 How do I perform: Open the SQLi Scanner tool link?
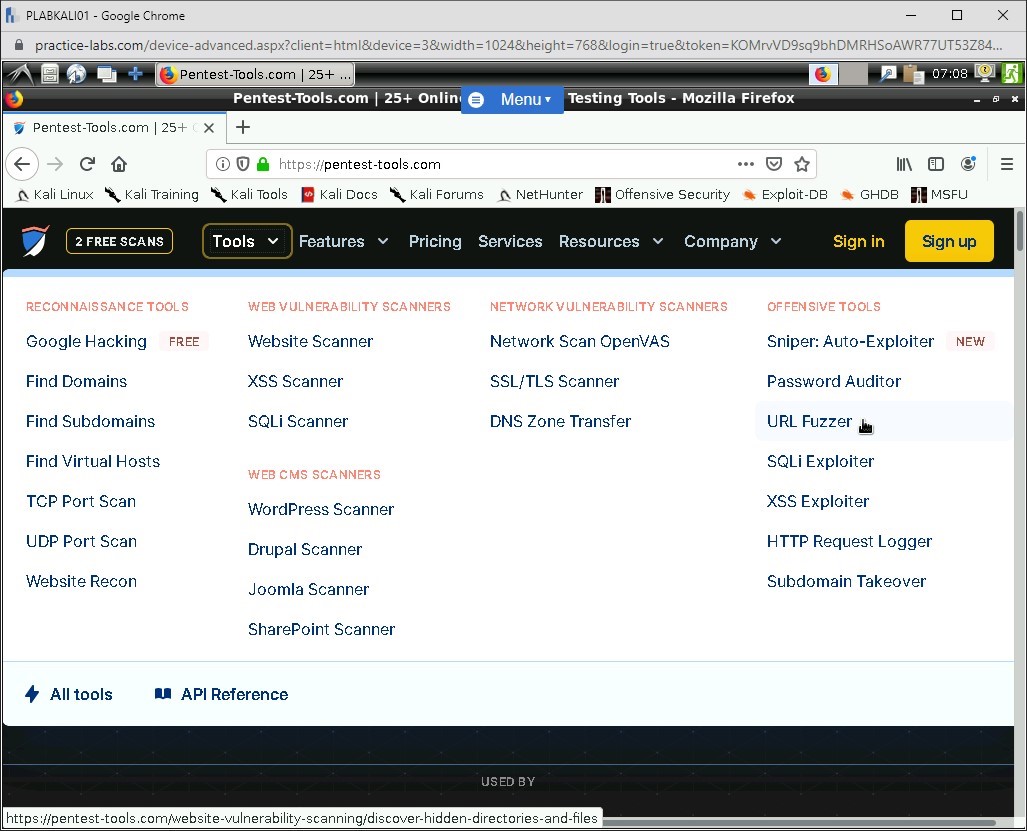click(298, 421)
